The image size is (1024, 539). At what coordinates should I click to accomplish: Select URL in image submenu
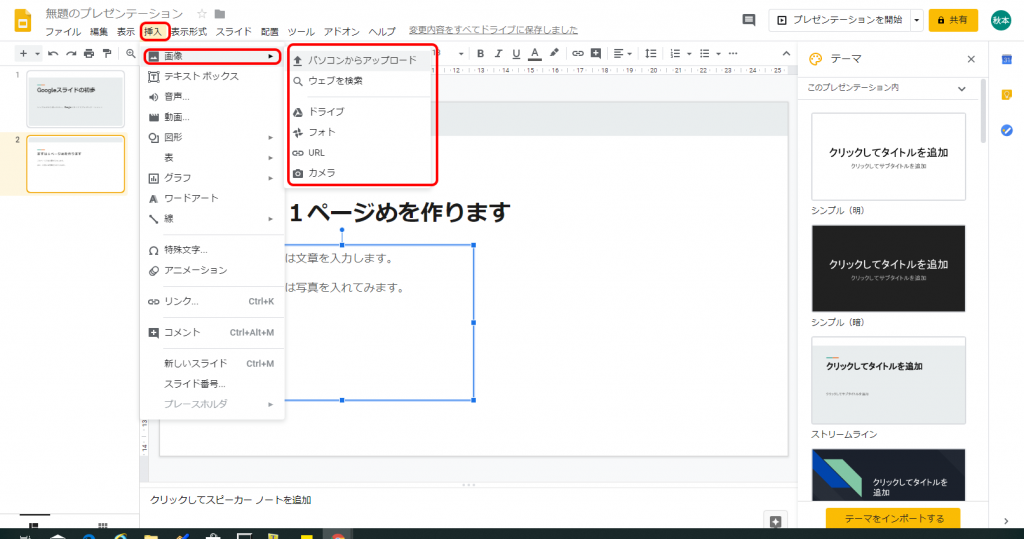pyautogui.click(x=362, y=152)
